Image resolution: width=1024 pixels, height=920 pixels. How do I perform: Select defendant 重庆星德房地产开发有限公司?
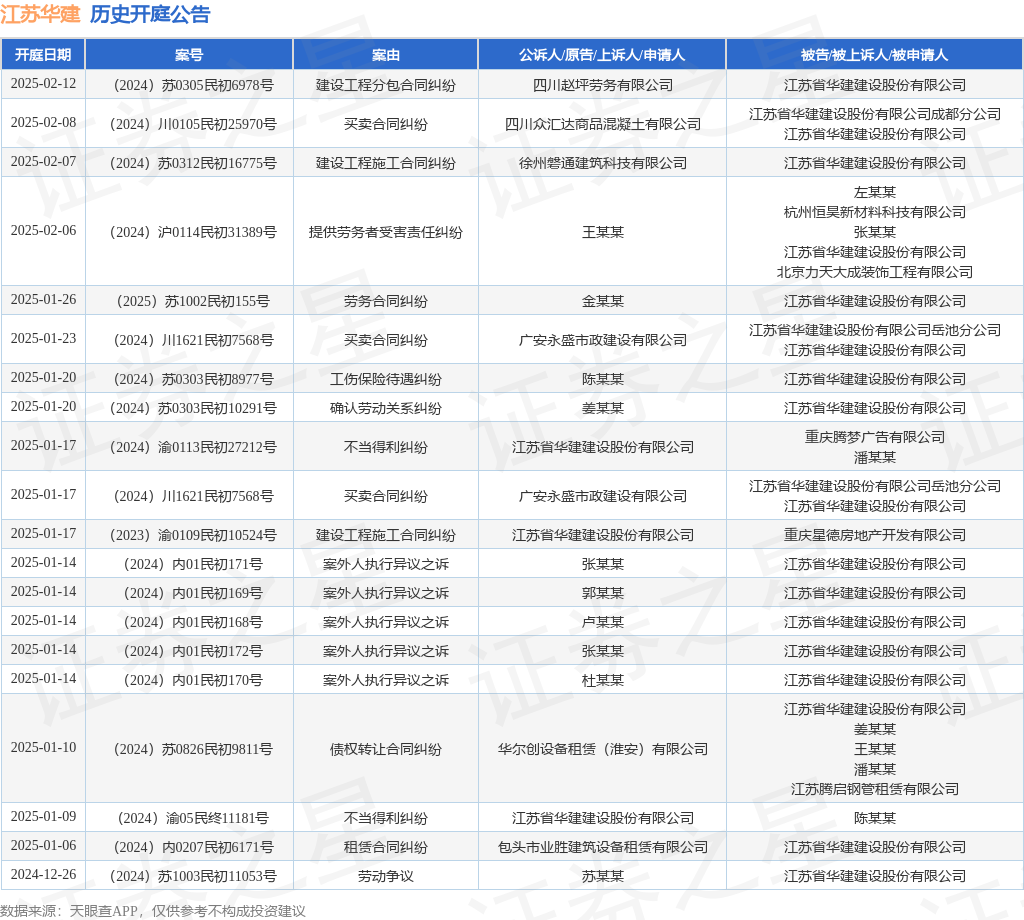[874, 535]
